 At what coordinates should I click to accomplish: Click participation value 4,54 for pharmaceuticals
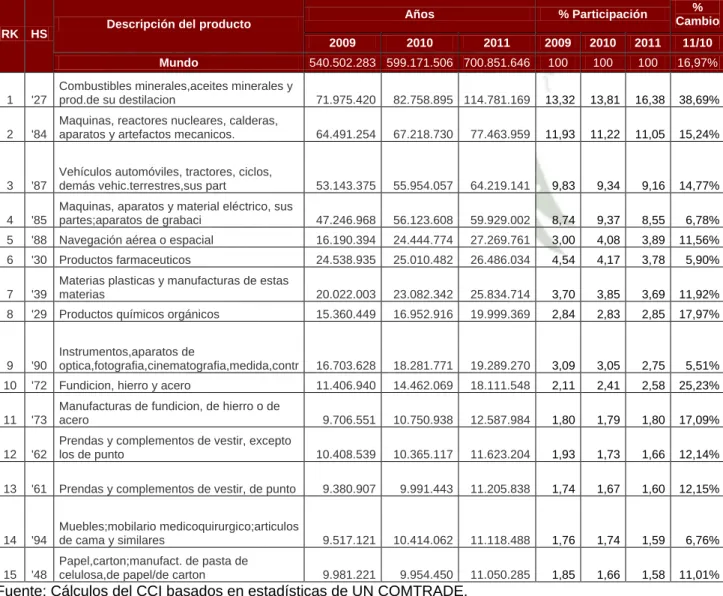point(563,260)
